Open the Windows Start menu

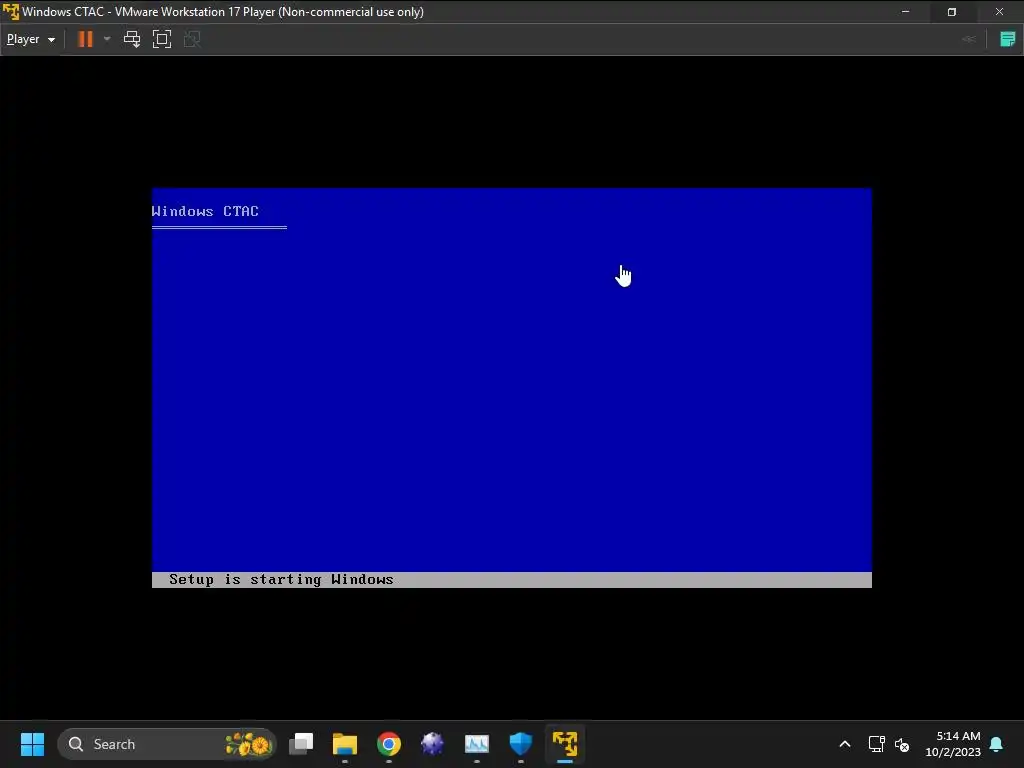(32, 744)
